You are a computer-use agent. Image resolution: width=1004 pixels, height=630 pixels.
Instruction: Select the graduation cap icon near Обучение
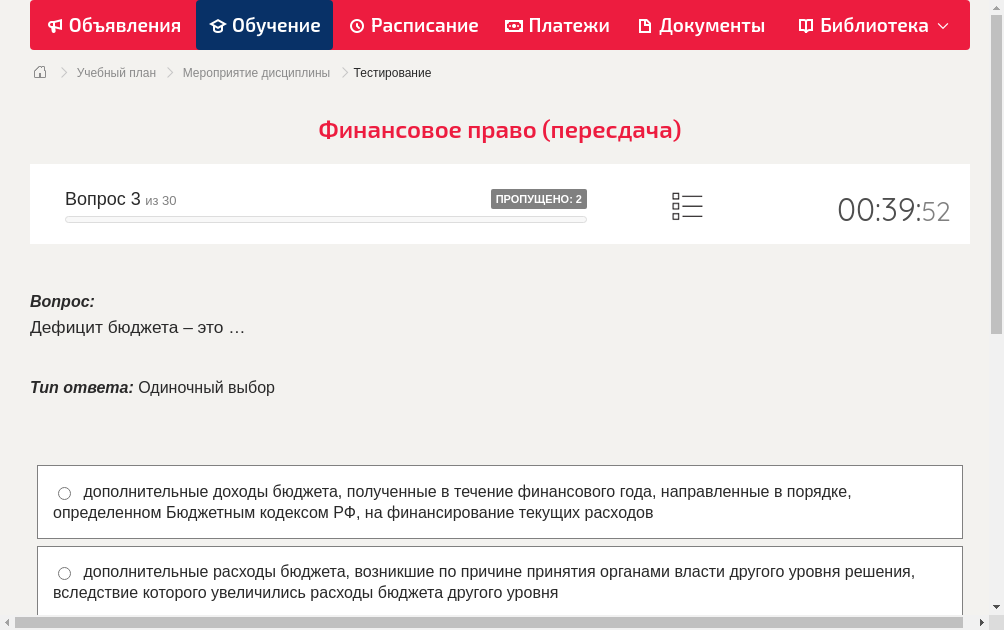click(217, 25)
